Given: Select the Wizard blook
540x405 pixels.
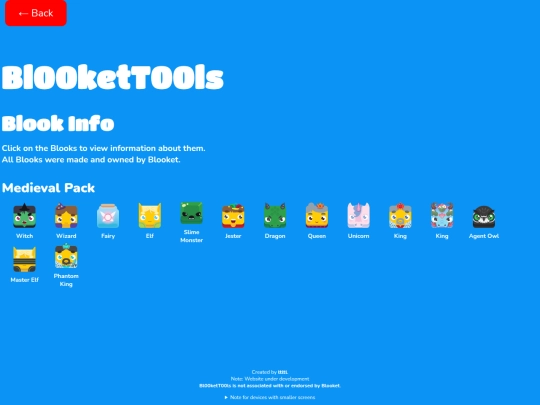Looking at the screenshot, I should (x=66, y=216).
